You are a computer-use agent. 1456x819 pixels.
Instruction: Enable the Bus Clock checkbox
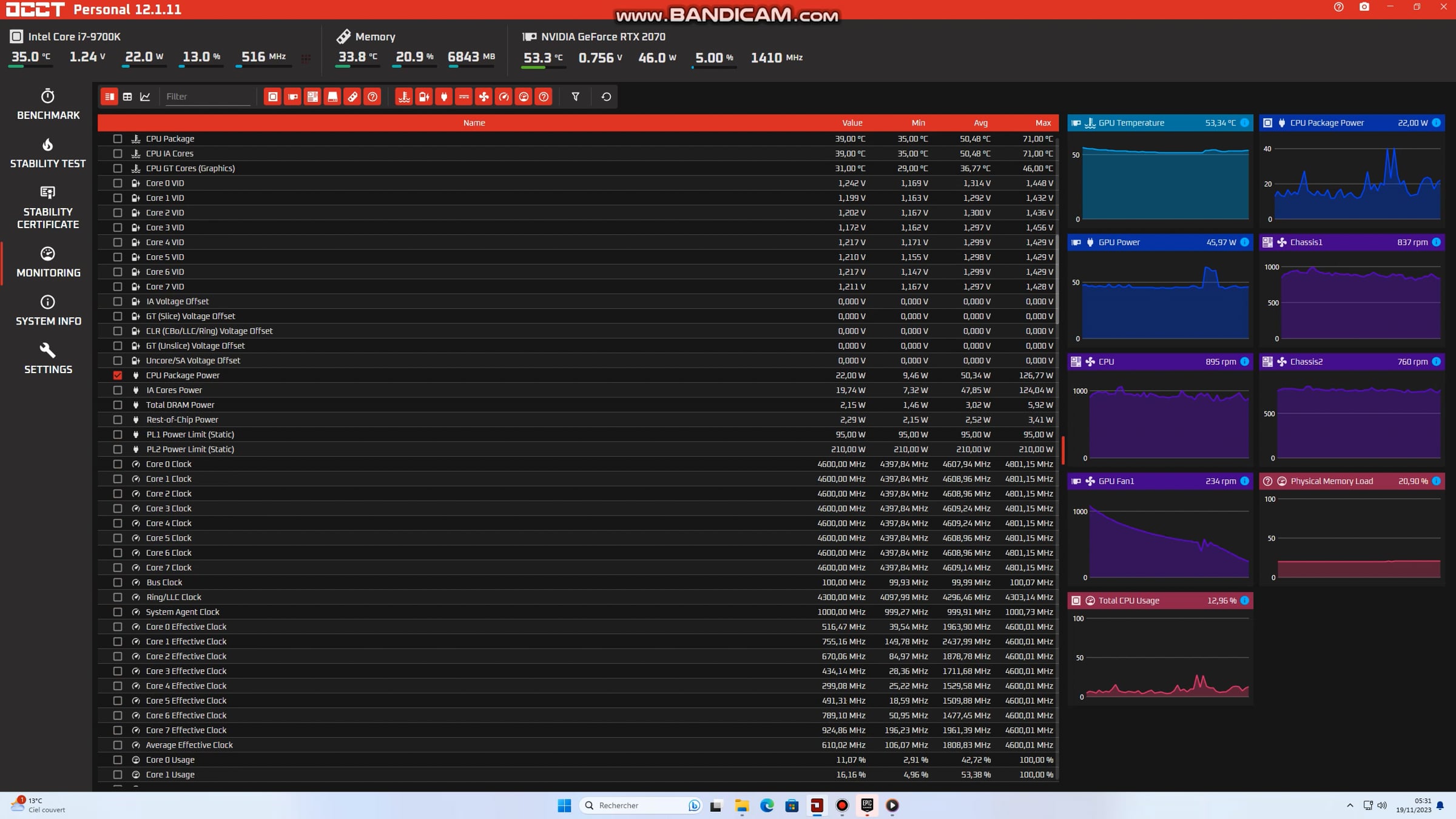(x=118, y=582)
